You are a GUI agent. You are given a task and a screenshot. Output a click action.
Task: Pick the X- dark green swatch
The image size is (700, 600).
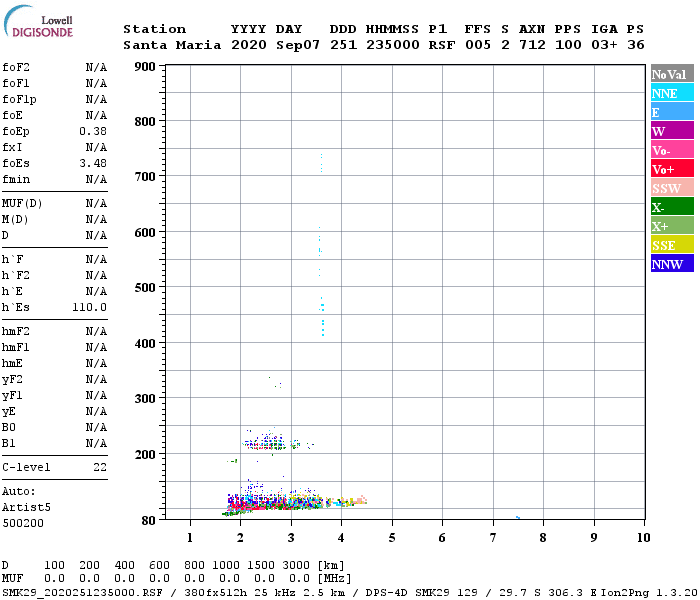[672, 207]
